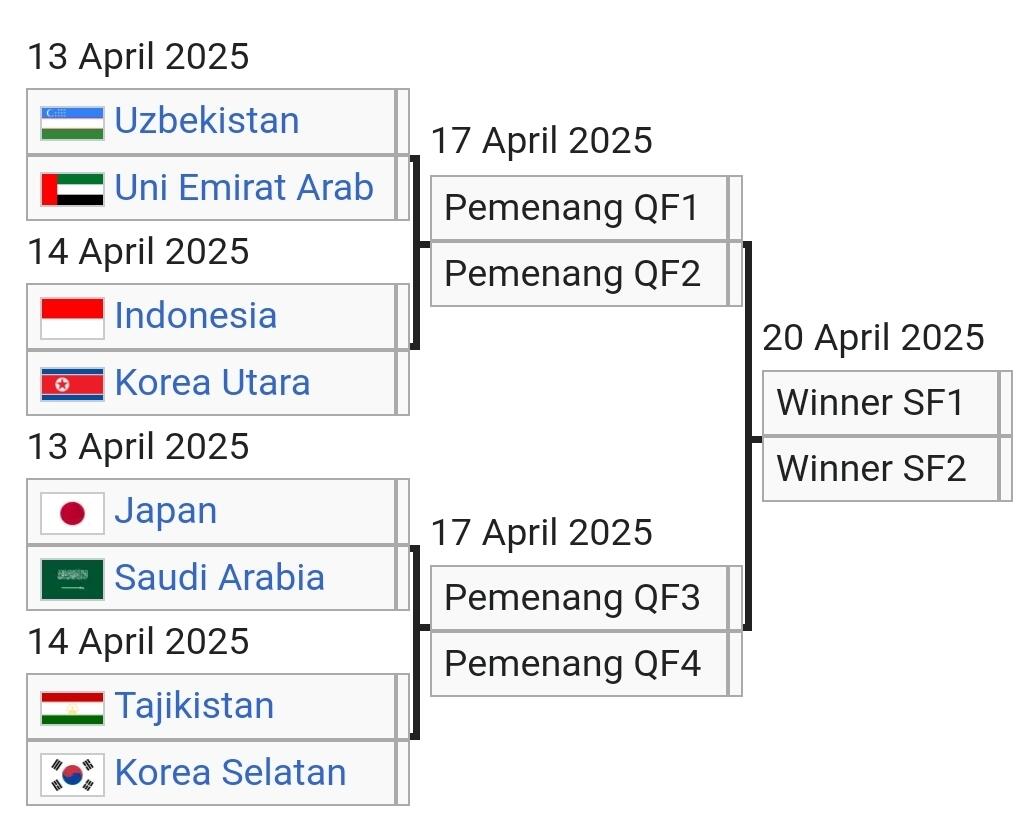This screenshot has height=831, width=1017.
Task: Open the Korea Utara link
Action: [212, 383]
